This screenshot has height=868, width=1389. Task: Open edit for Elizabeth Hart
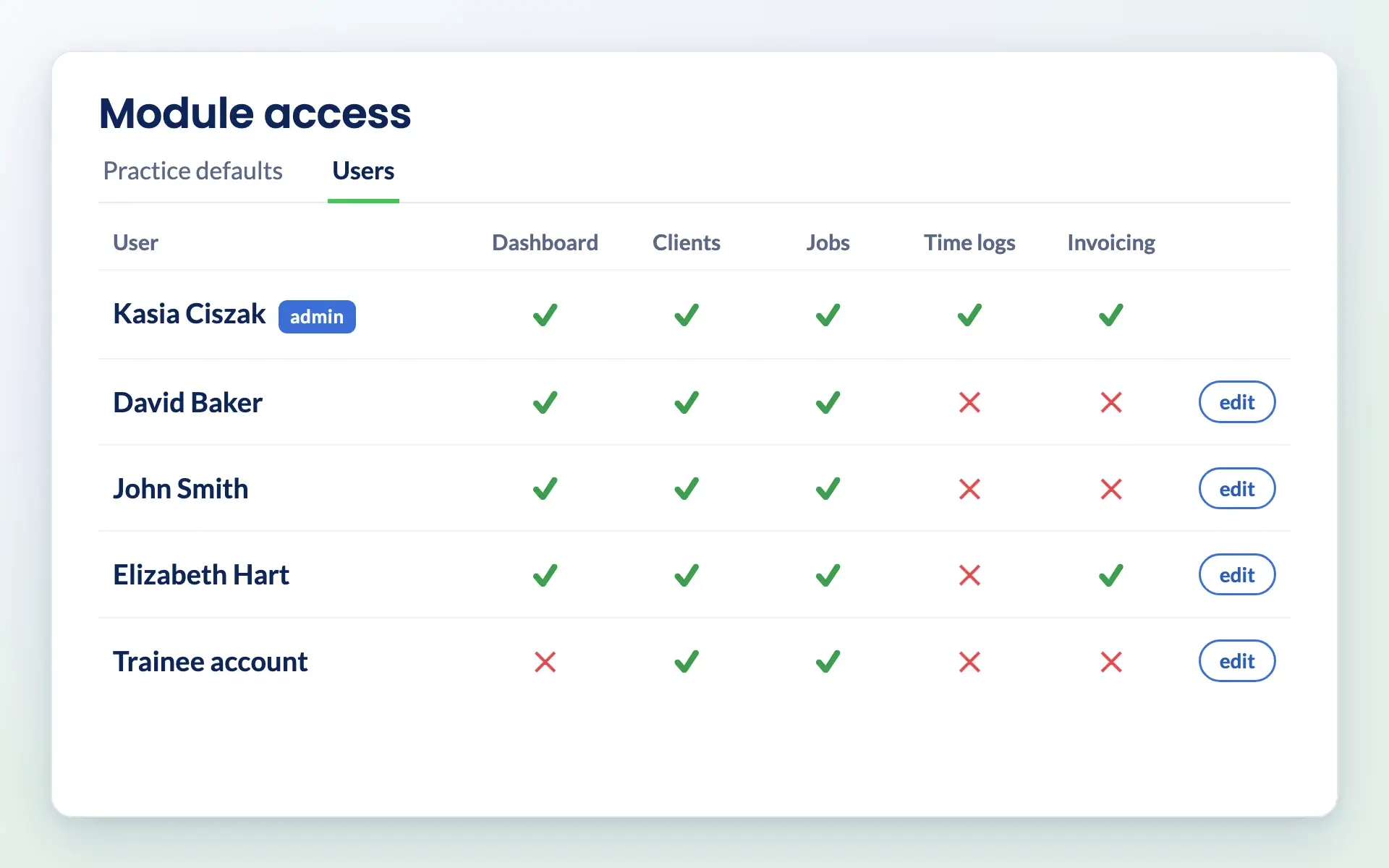[1237, 575]
